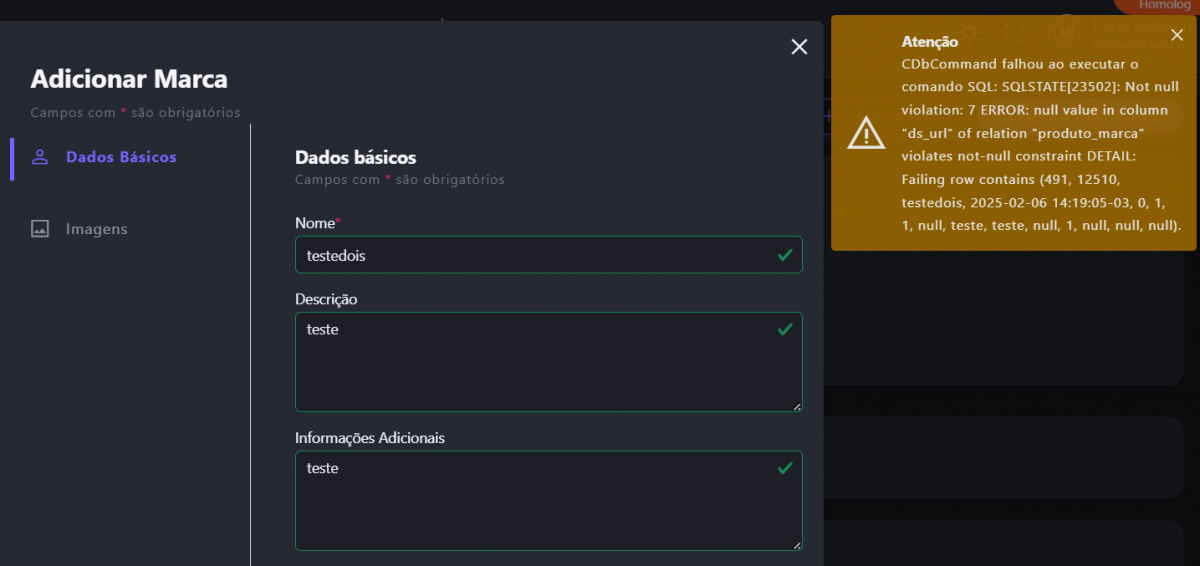Focus the Nome field containing testedois

pyautogui.click(x=530, y=255)
